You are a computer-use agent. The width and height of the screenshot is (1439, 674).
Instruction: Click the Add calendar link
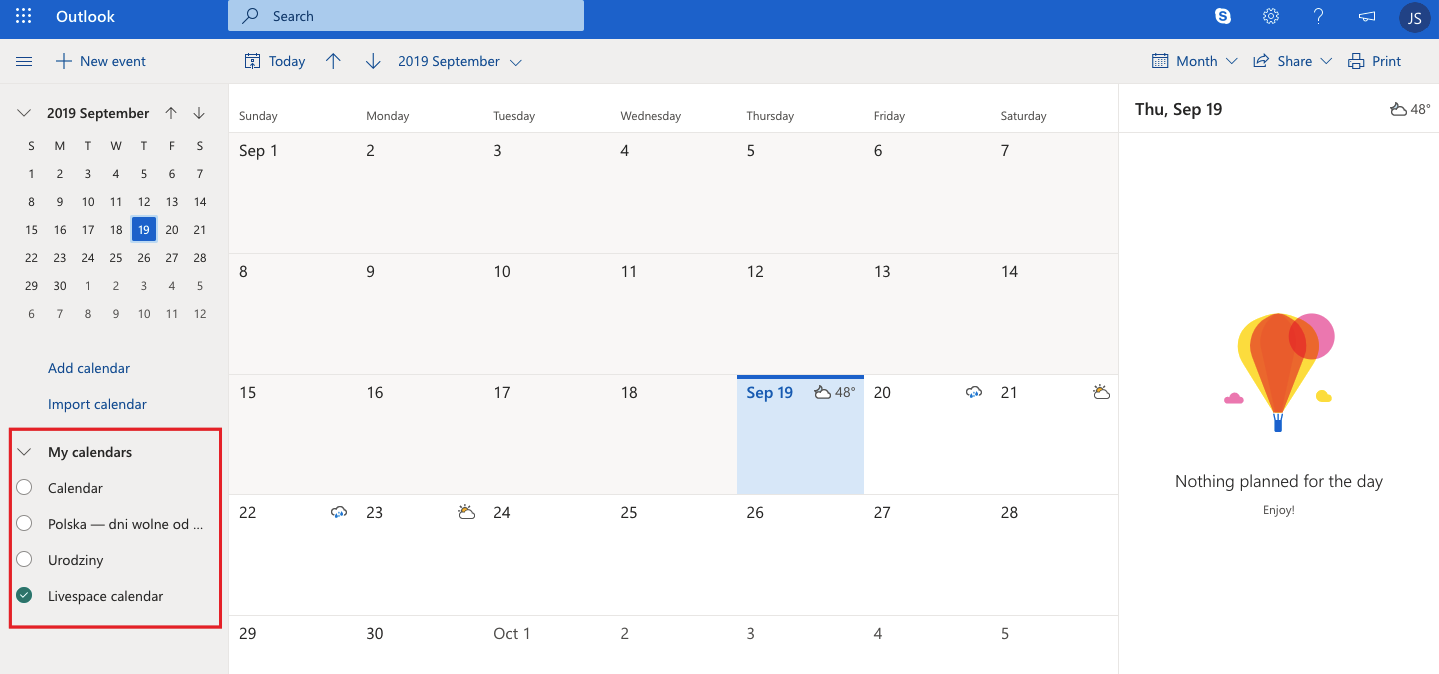coord(89,368)
